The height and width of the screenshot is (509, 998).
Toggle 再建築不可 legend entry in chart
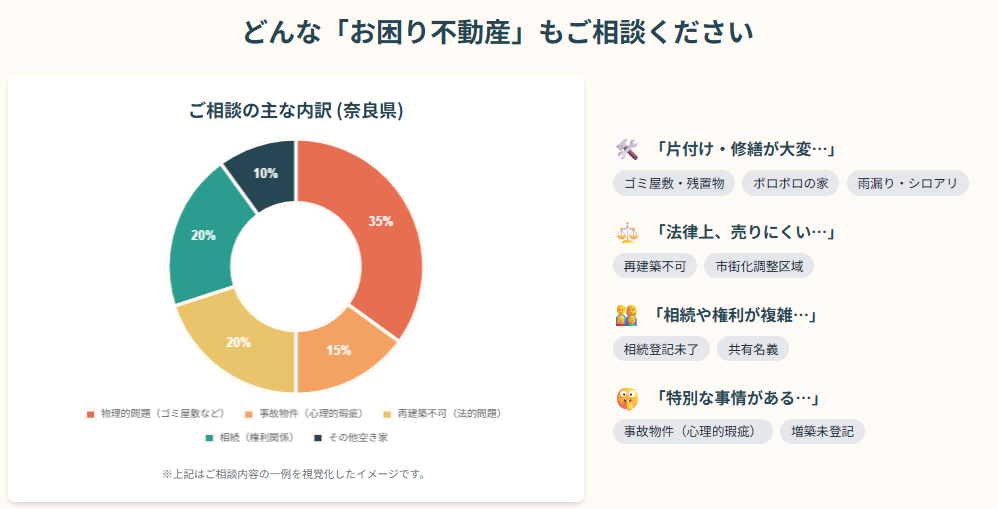(441, 413)
